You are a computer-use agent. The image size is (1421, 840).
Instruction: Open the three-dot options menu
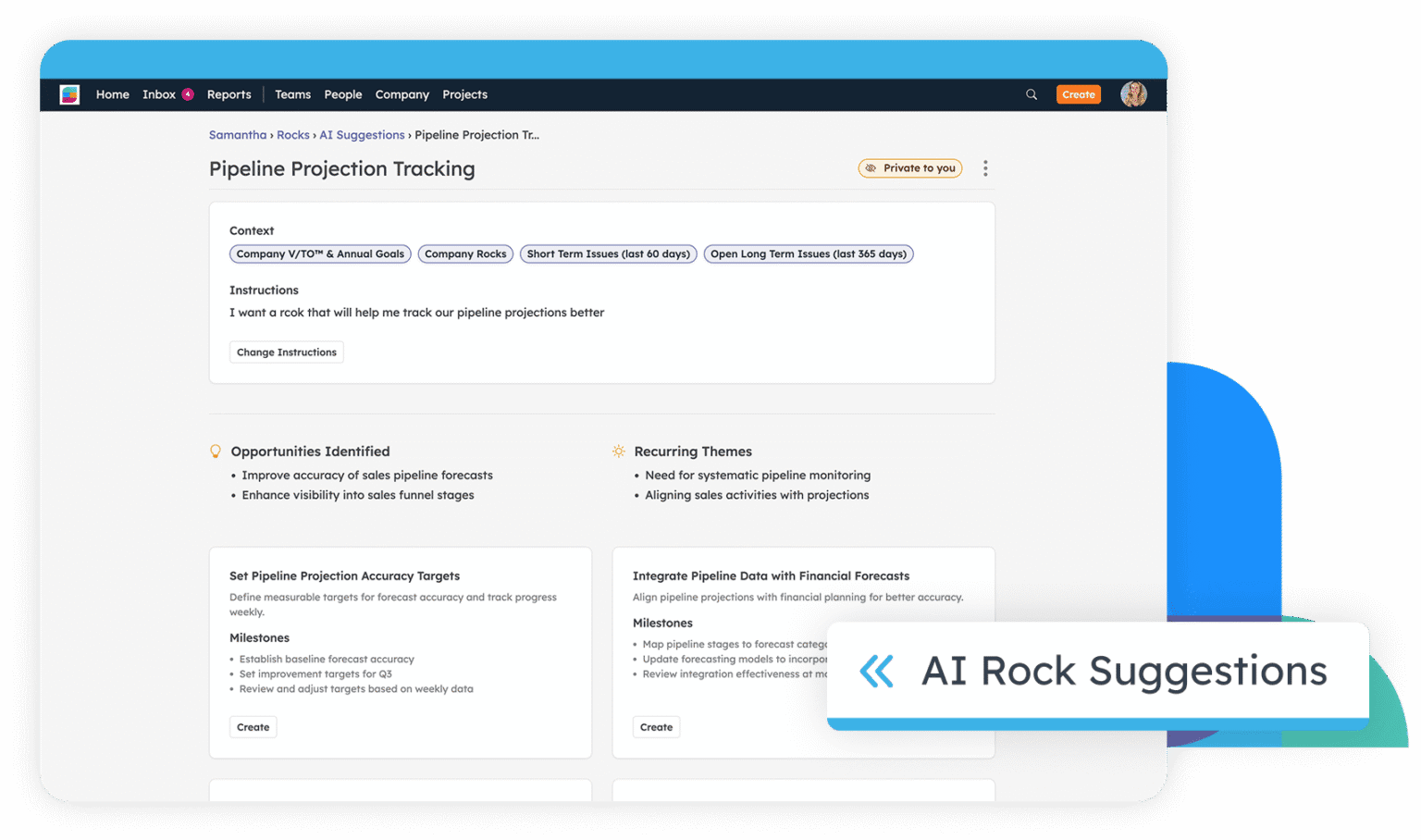(985, 167)
